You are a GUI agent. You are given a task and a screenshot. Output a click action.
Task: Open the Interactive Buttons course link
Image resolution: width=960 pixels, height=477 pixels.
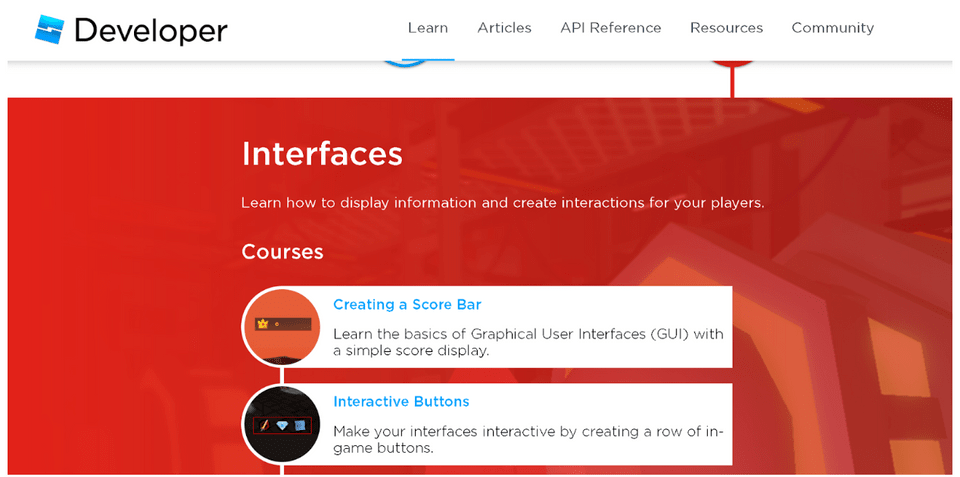point(401,402)
